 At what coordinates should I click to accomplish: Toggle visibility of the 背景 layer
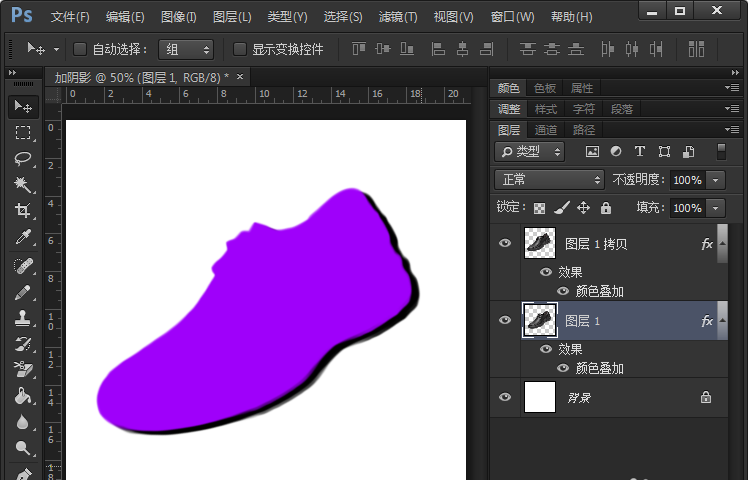click(x=505, y=397)
